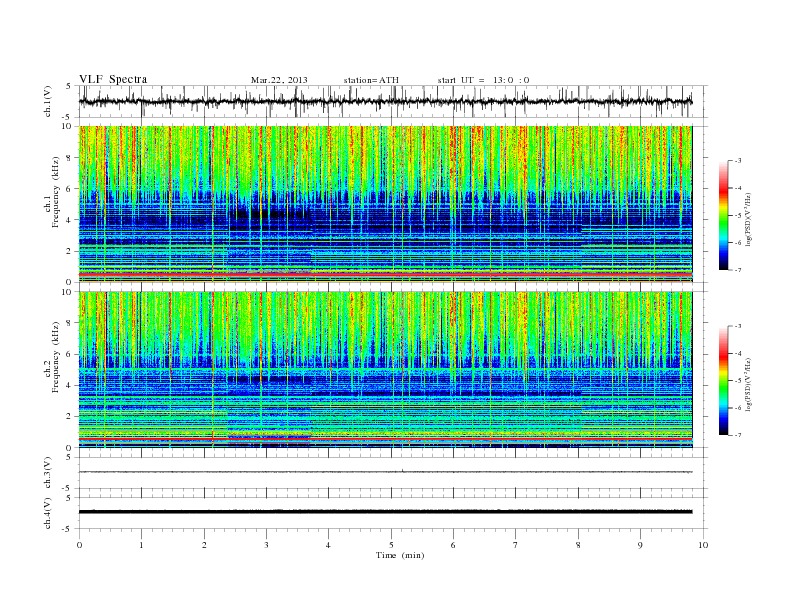The height and width of the screenshot is (612, 792).
Task: Click the "-7" tick on ch.1 colorbar
Action: (738, 271)
